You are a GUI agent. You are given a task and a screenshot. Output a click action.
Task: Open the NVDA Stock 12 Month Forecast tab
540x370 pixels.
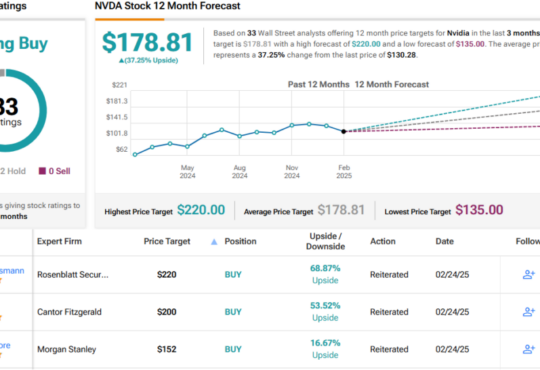[x=167, y=6]
